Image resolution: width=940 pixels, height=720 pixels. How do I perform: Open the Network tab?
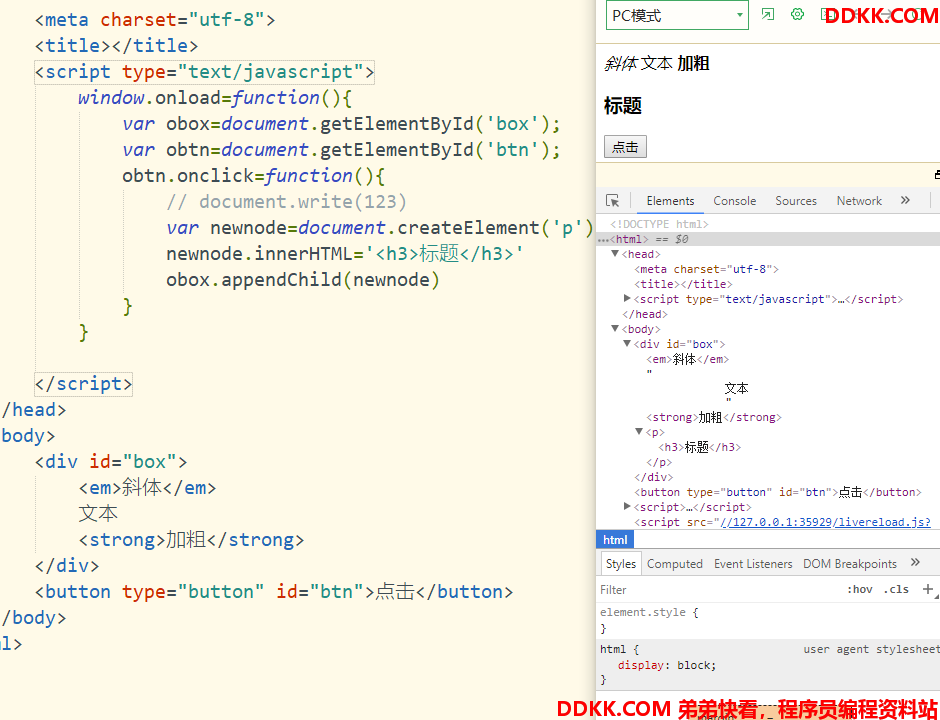pos(859,201)
